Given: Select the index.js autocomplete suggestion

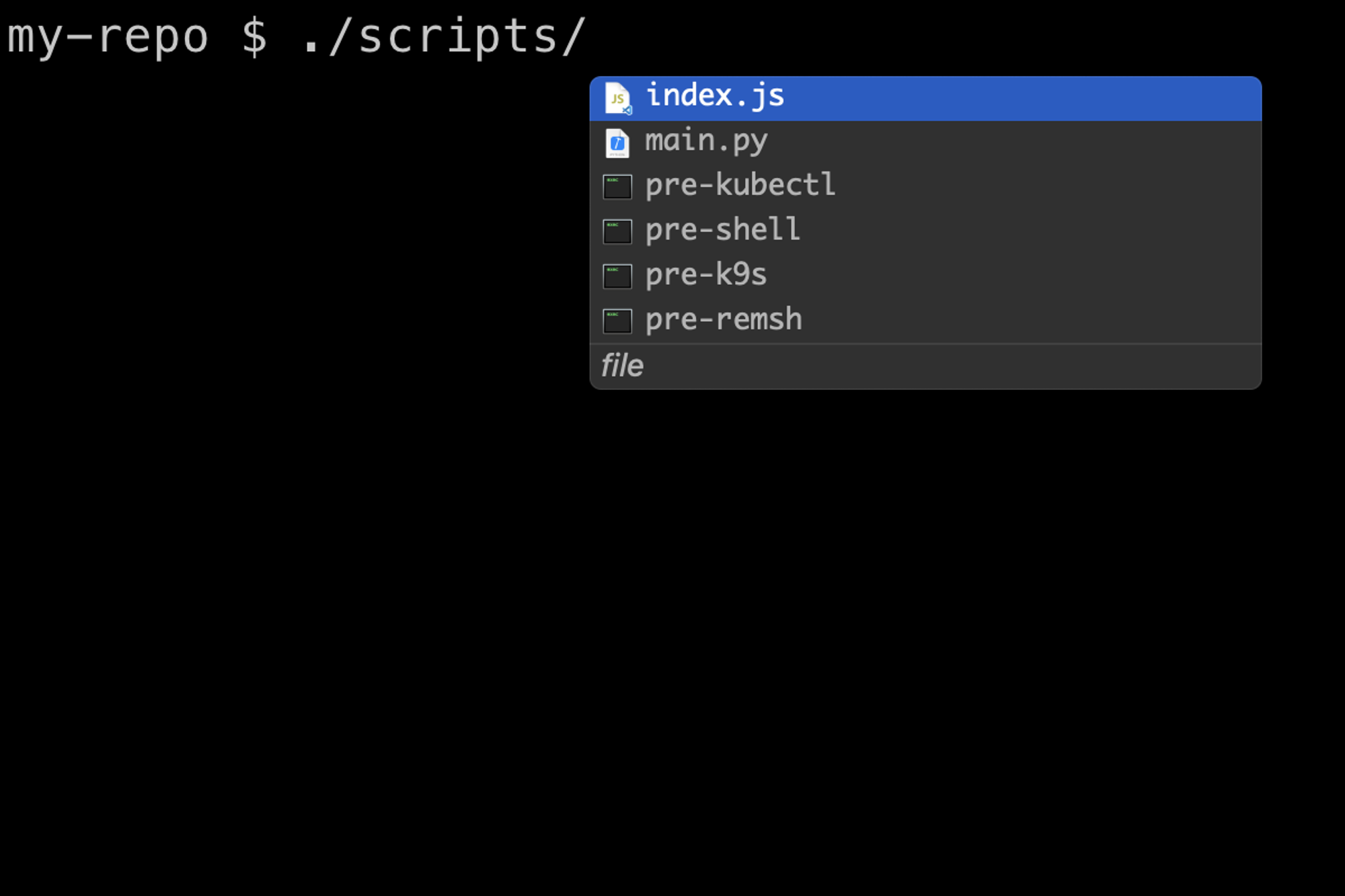Looking at the screenshot, I should [x=925, y=99].
